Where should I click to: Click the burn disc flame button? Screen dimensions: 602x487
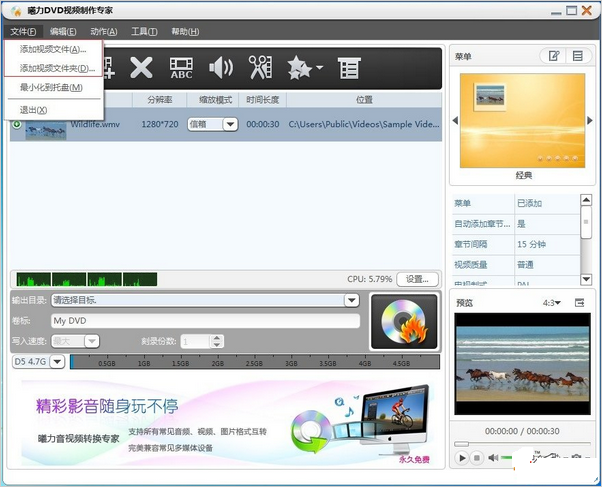click(404, 321)
